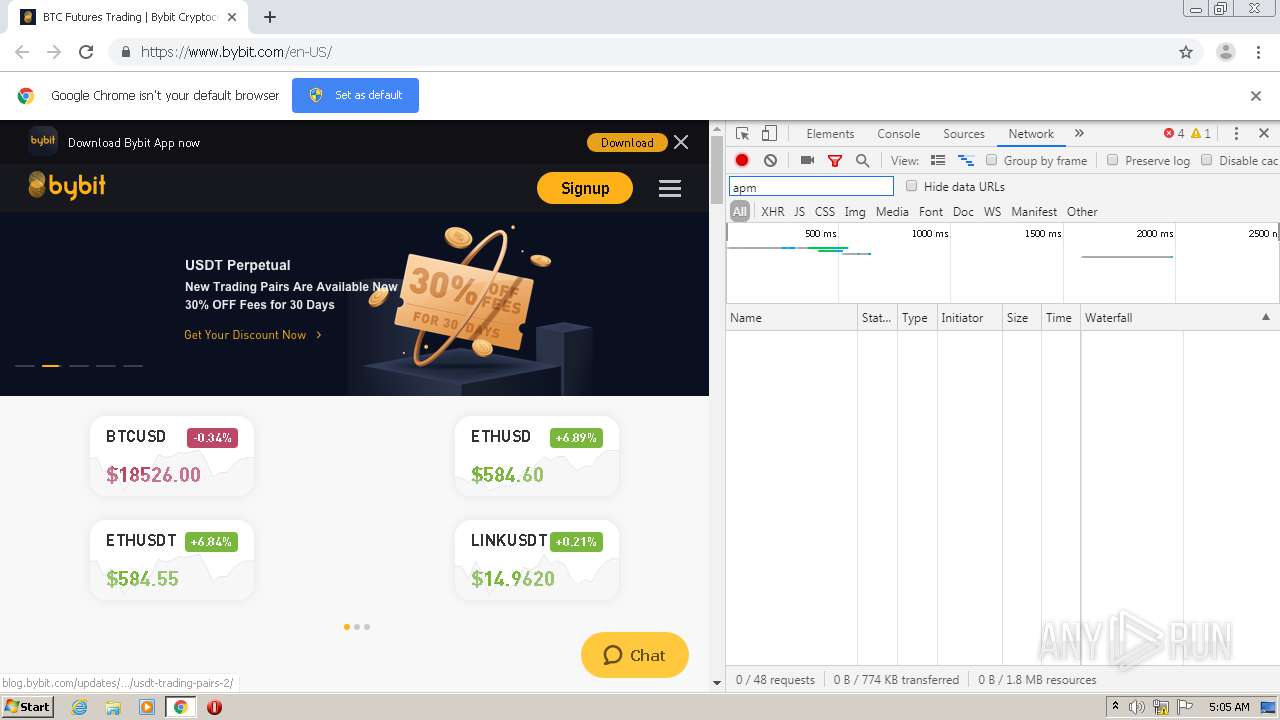Viewport: 1280px width, 720px height.
Task: Reload the Bybit page
Action: [x=86, y=52]
